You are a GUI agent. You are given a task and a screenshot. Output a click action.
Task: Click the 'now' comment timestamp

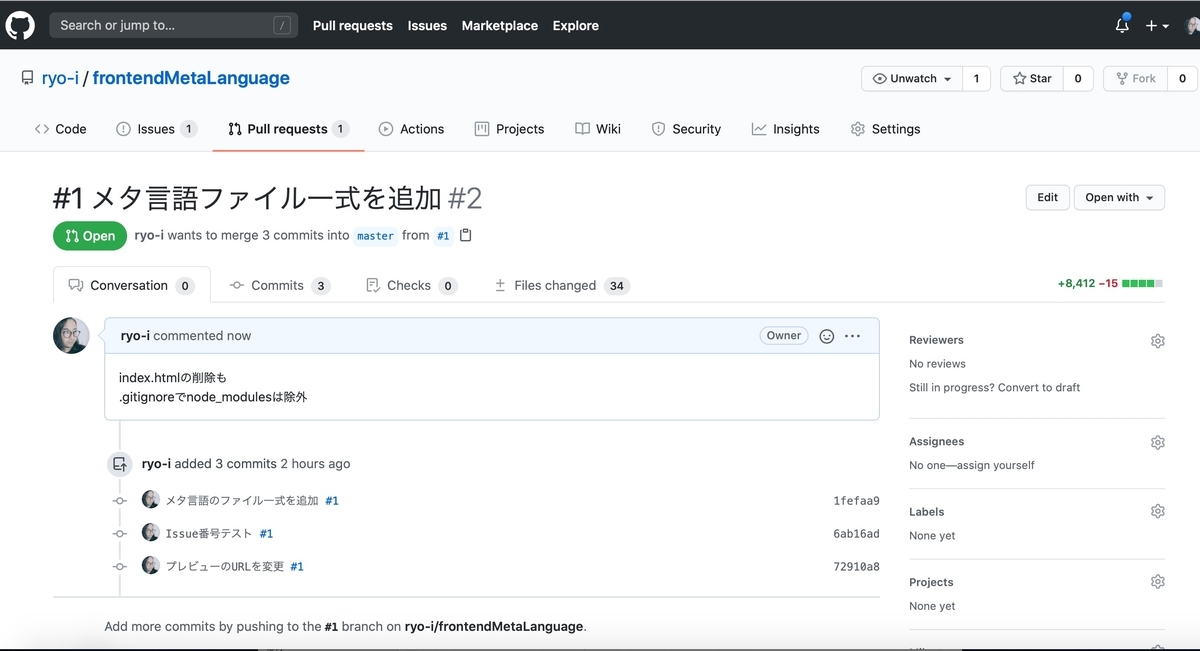(x=239, y=336)
